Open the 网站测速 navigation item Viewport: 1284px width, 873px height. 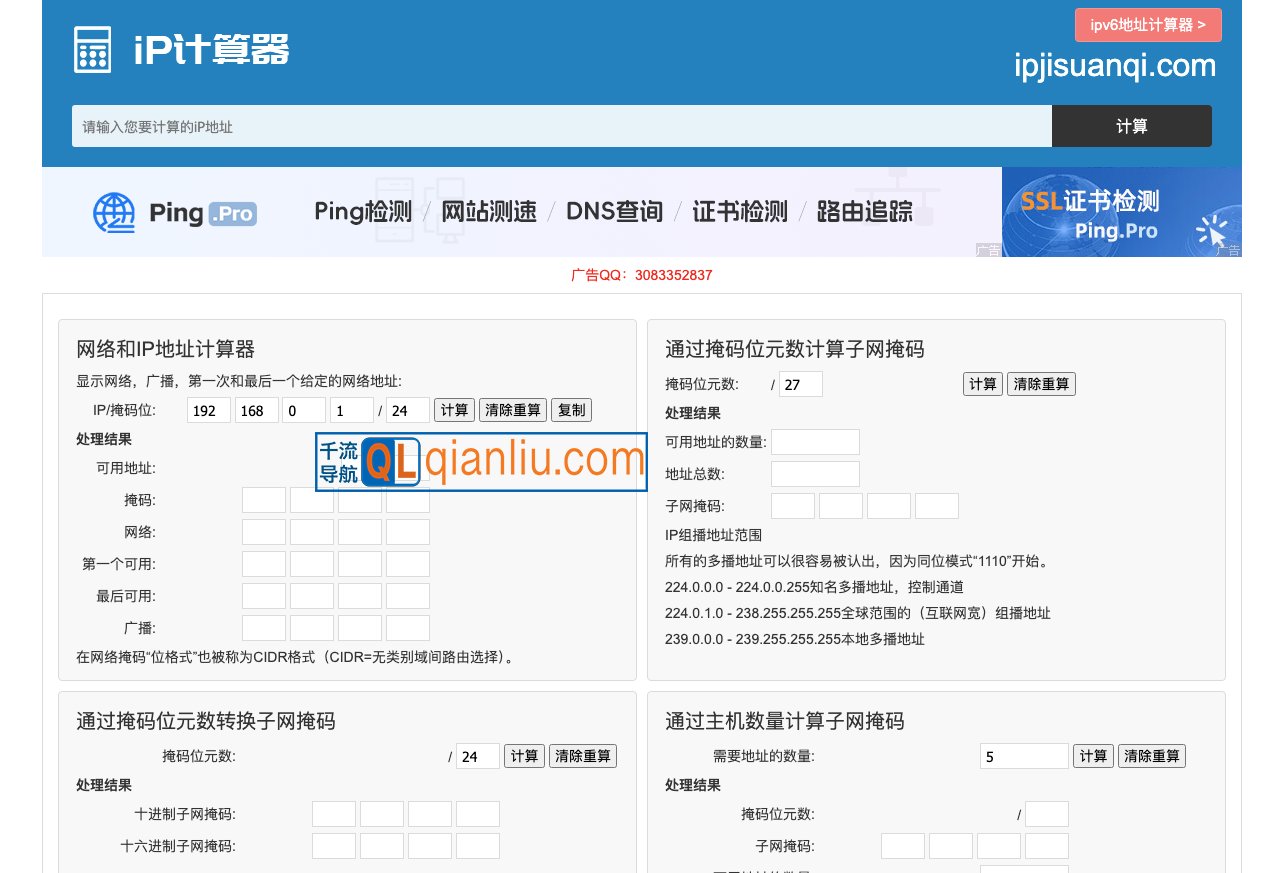click(x=488, y=211)
